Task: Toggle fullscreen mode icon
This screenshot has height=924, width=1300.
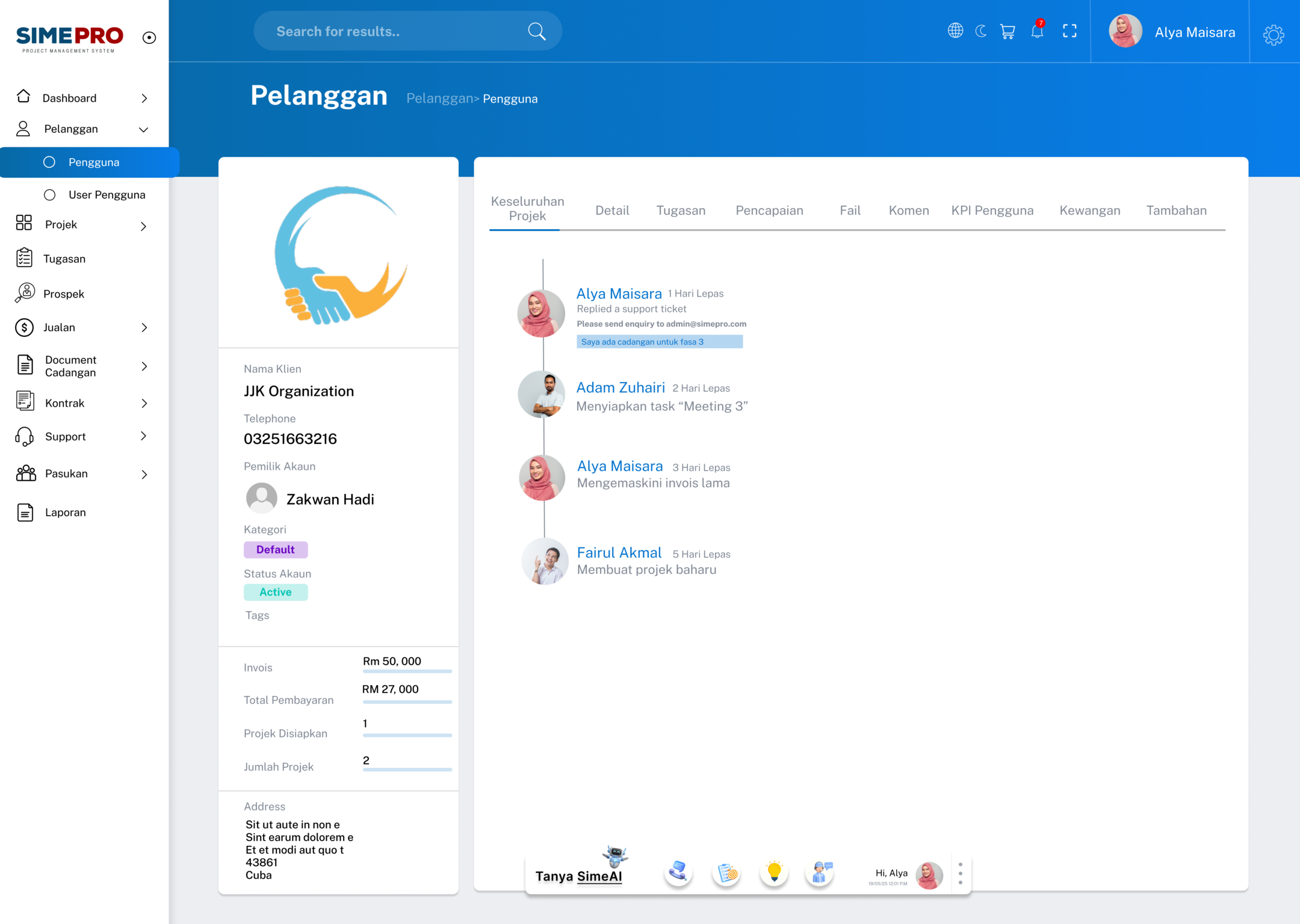Action: click(1069, 31)
